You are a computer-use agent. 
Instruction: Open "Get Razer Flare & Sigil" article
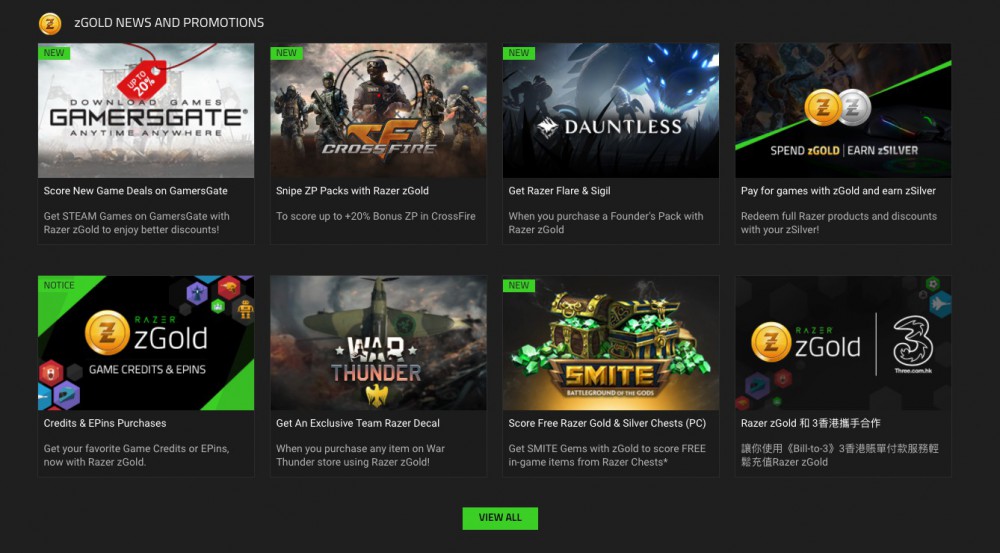[559, 191]
